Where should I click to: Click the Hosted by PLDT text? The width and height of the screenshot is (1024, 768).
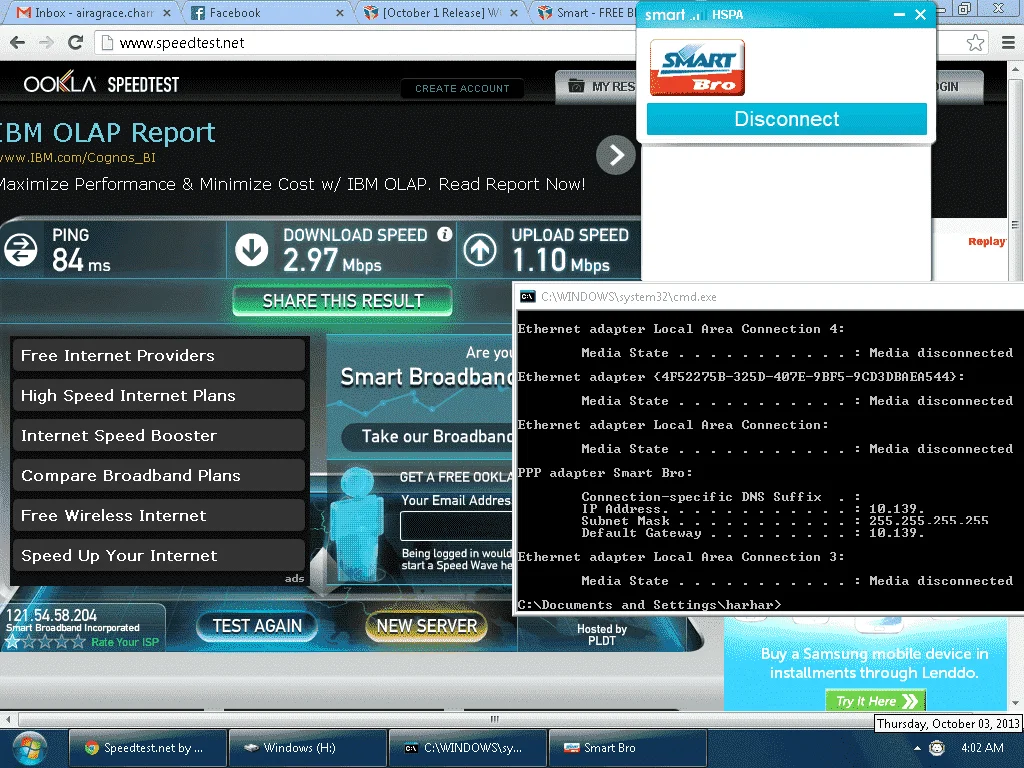(601, 635)
